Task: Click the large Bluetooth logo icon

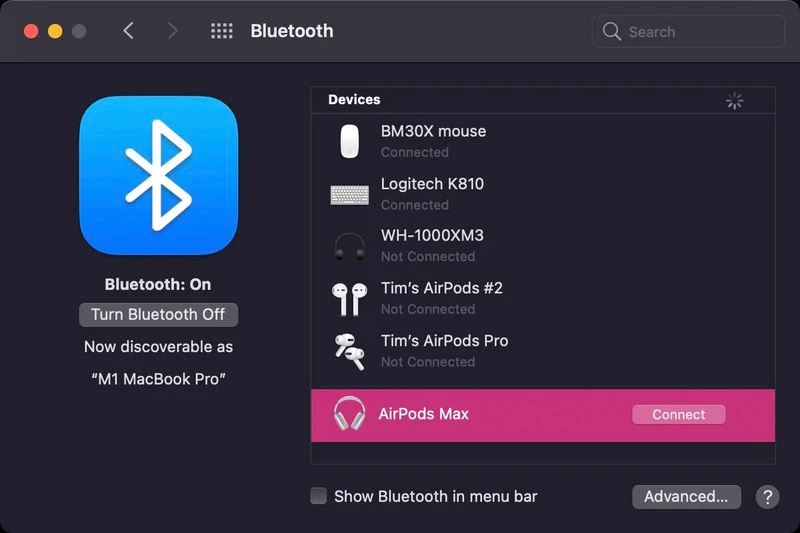Action: (x=158, y=176)
